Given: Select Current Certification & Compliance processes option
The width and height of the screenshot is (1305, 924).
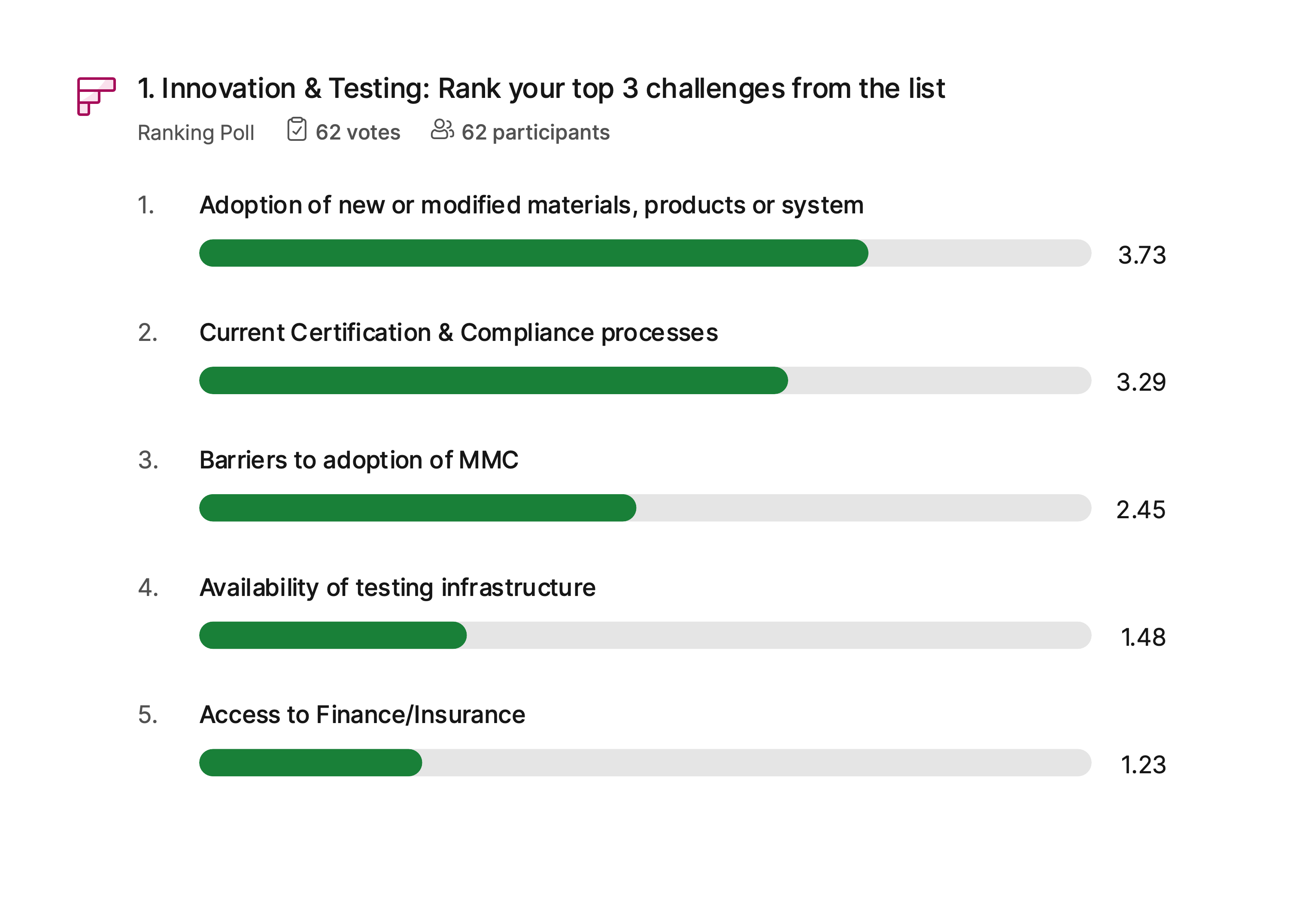Looking at the screenshot, I should click(458, 333).
